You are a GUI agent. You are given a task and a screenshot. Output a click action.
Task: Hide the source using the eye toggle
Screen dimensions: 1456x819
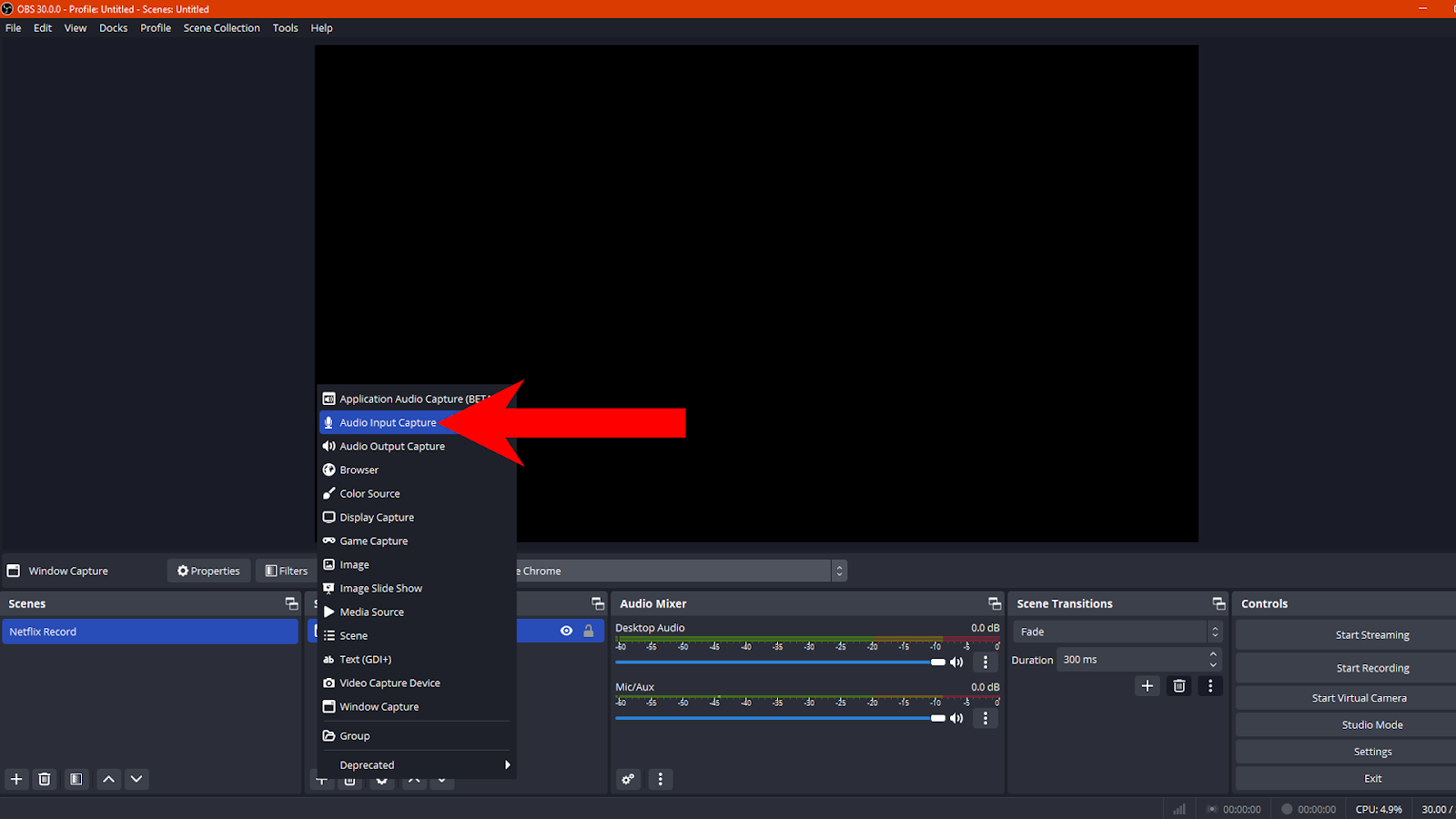coord(566,631)
